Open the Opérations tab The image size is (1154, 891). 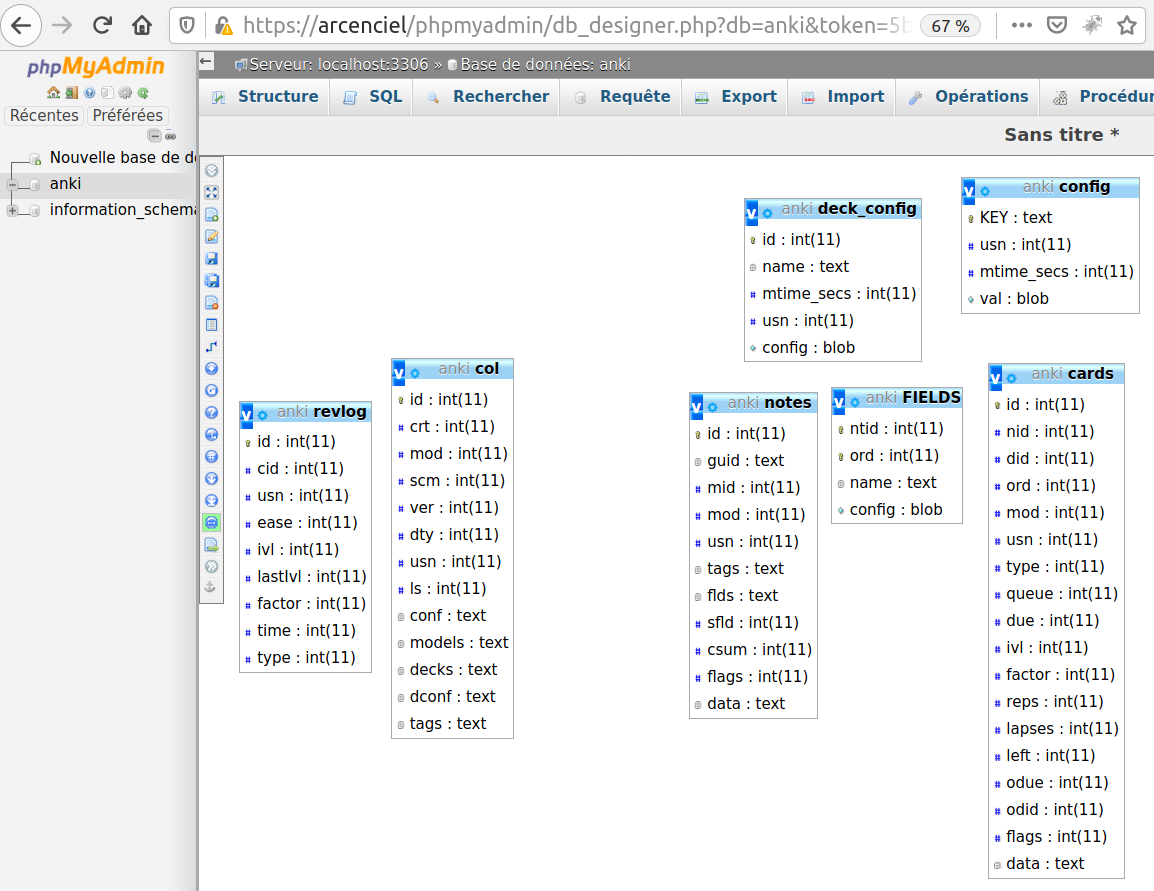click(x=969, y=97)
